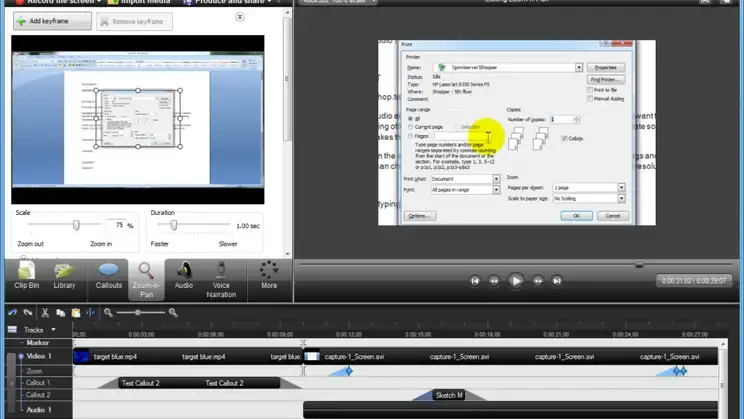Click the Split icon in the timeline toolbar
This screenshot has width=744, height=419.
click(91, 312)
